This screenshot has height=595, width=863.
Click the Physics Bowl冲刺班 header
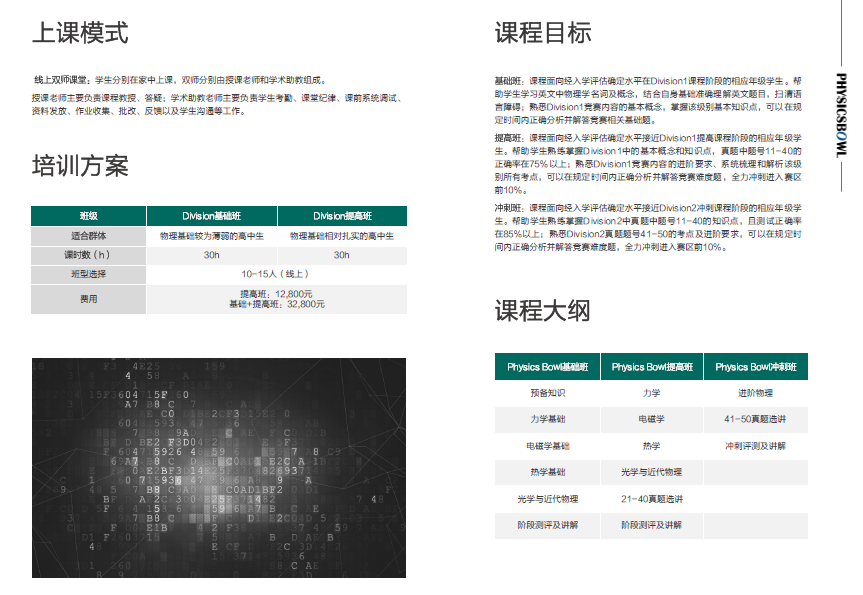point(756,367)
